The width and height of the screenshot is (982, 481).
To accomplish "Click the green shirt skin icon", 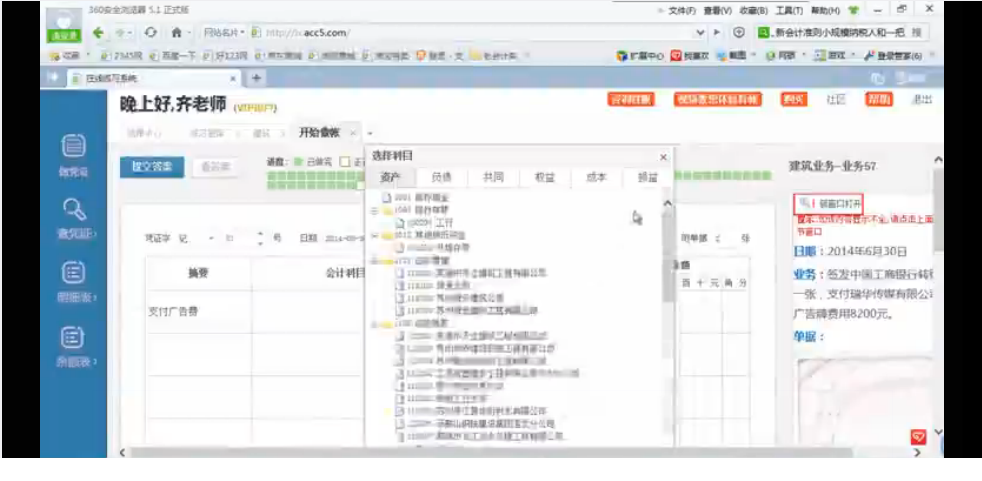I will click(x=852, y=11).
